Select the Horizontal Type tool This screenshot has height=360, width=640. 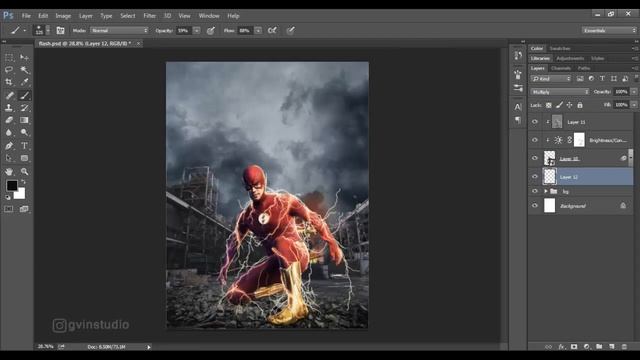pos(24,146)
